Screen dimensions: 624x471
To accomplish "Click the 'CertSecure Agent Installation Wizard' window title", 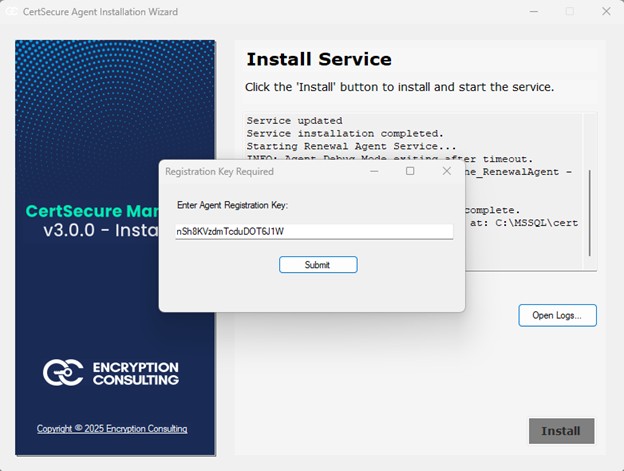I will pyautogui.click(x=100, y=12).
